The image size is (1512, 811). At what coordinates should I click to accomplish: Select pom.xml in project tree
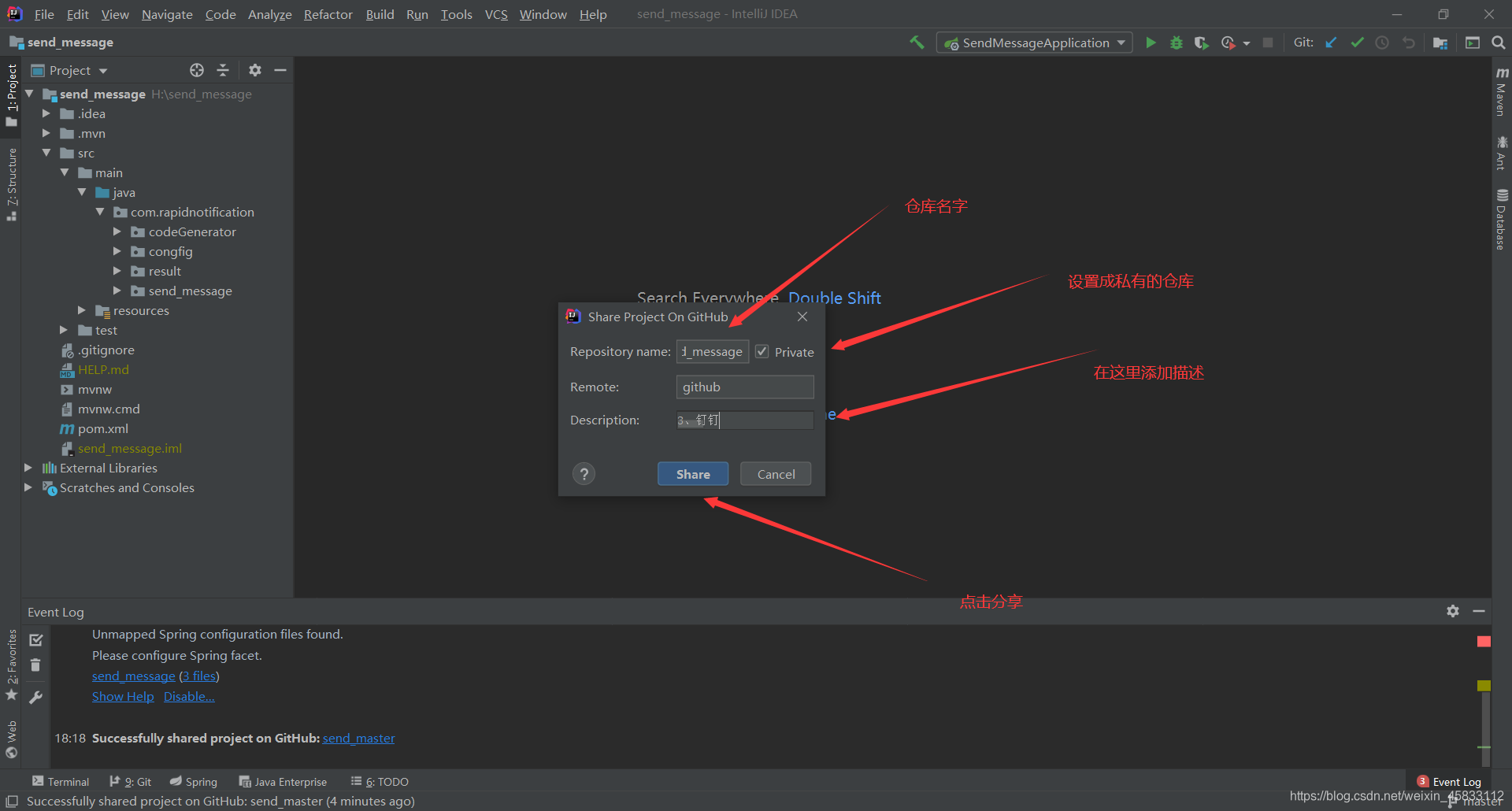coord(102,428)
